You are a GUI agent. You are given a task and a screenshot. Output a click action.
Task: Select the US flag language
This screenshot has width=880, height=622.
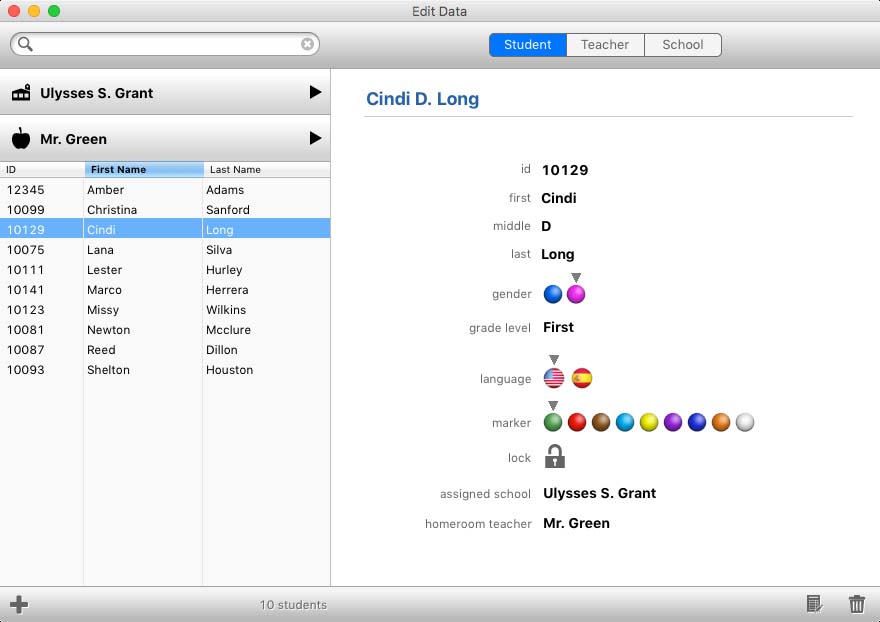coord(554,378)
